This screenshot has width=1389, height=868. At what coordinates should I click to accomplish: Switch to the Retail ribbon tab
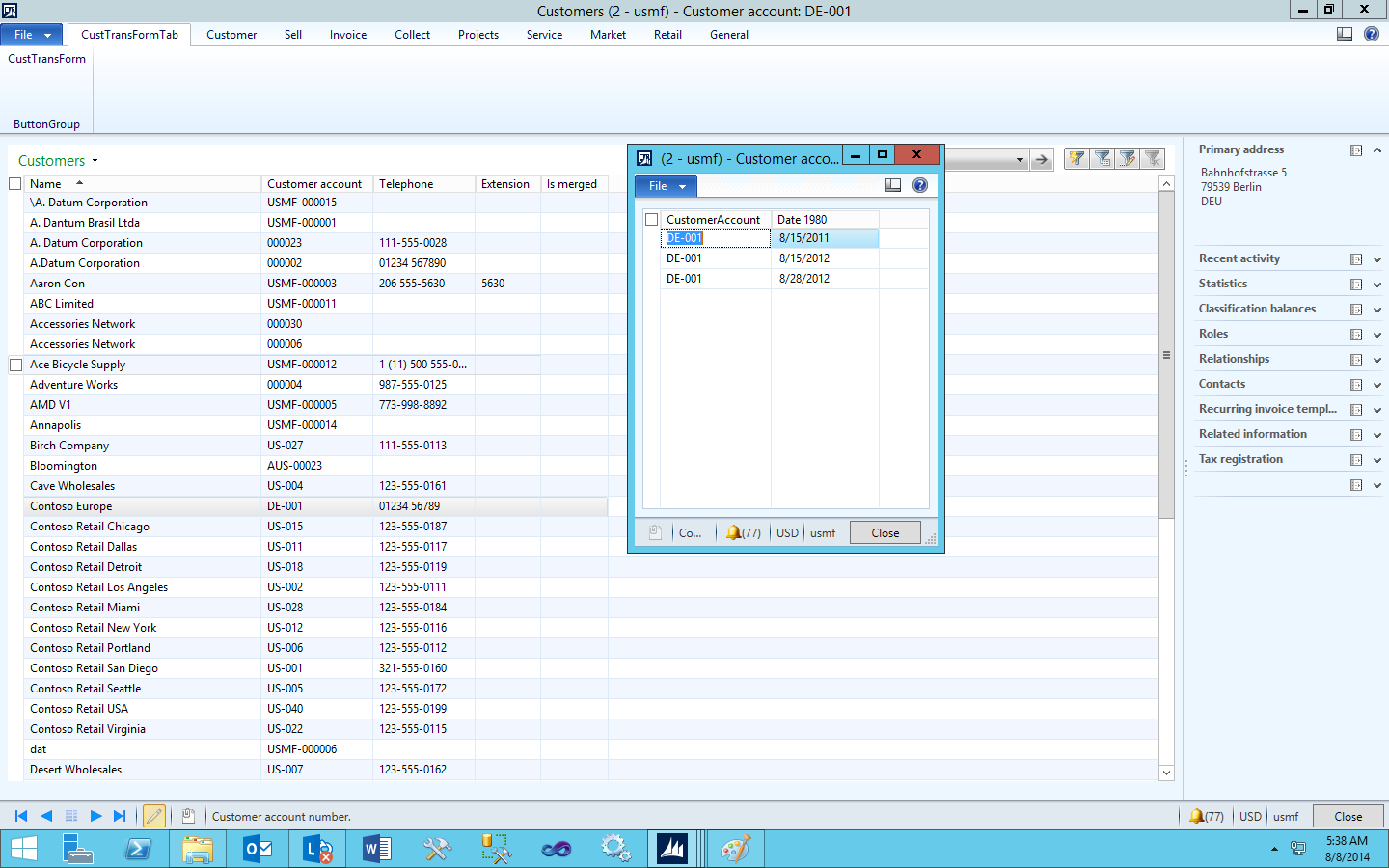tap(667, 35)
